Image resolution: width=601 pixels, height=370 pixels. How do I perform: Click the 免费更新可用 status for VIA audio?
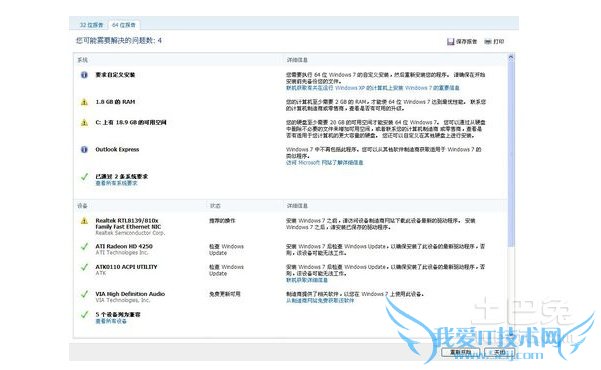coord(225,294)
